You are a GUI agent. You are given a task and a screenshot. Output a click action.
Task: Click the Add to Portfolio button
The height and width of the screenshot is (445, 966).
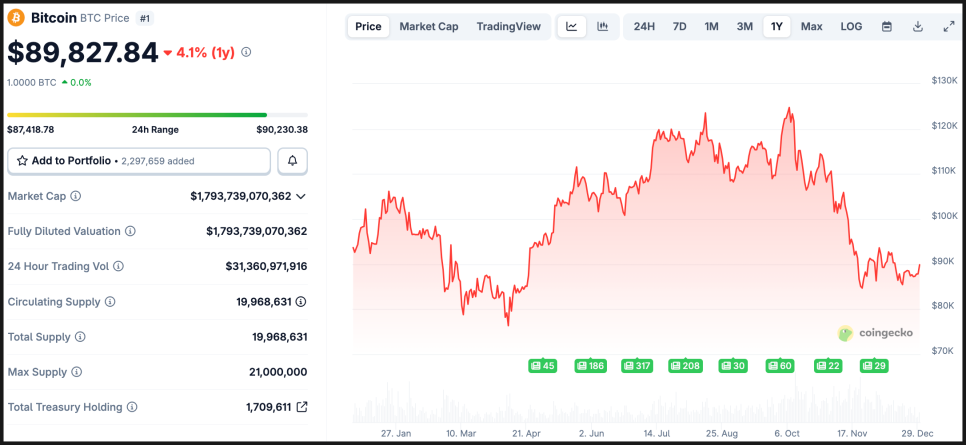[x=139, y=160]
